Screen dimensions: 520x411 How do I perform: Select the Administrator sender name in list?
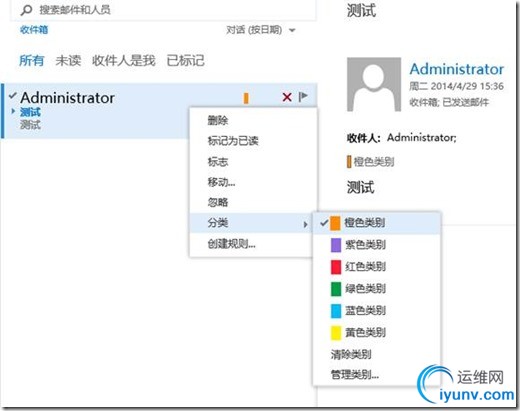point(68,98)
